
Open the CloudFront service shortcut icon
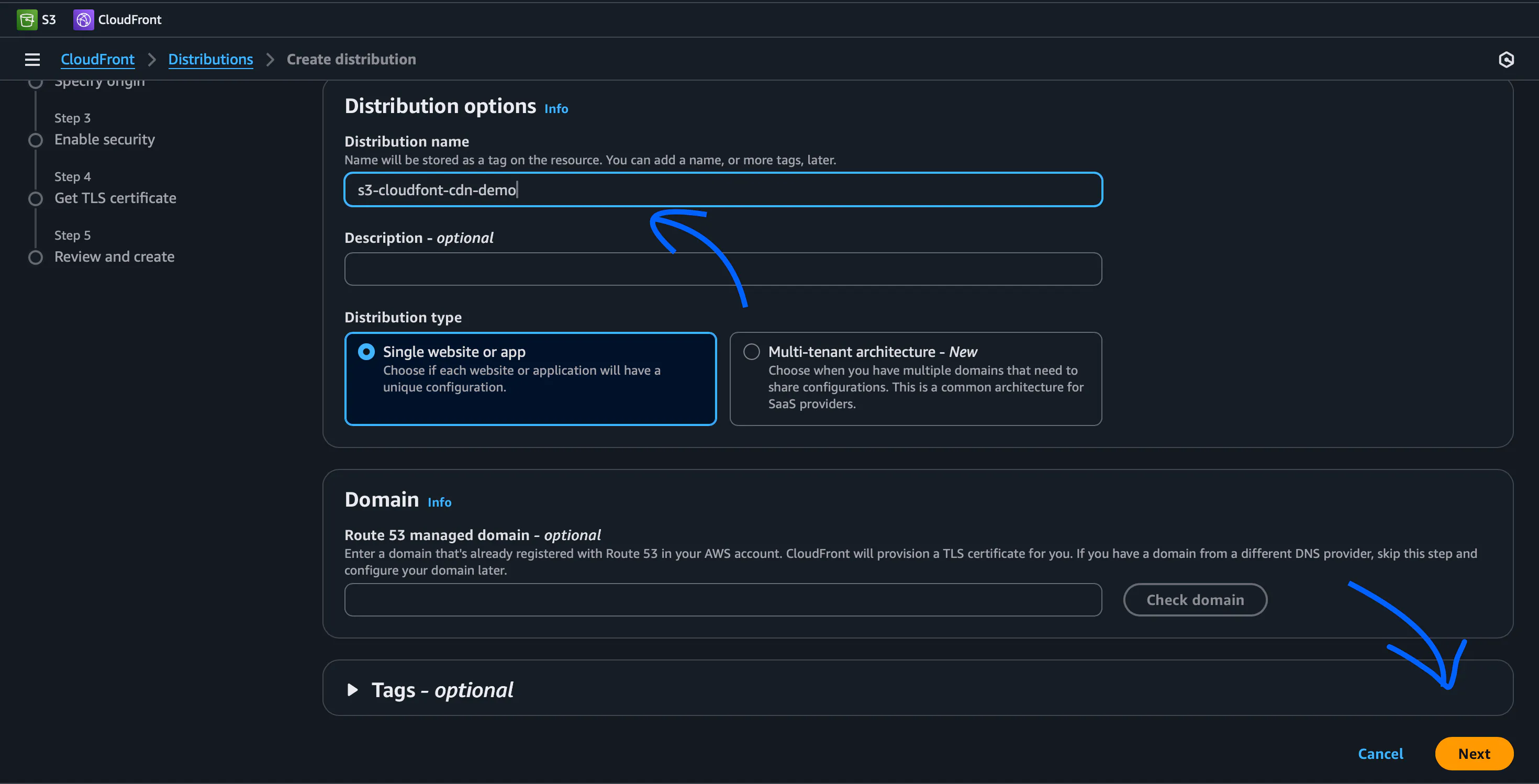tap(84, 20)
